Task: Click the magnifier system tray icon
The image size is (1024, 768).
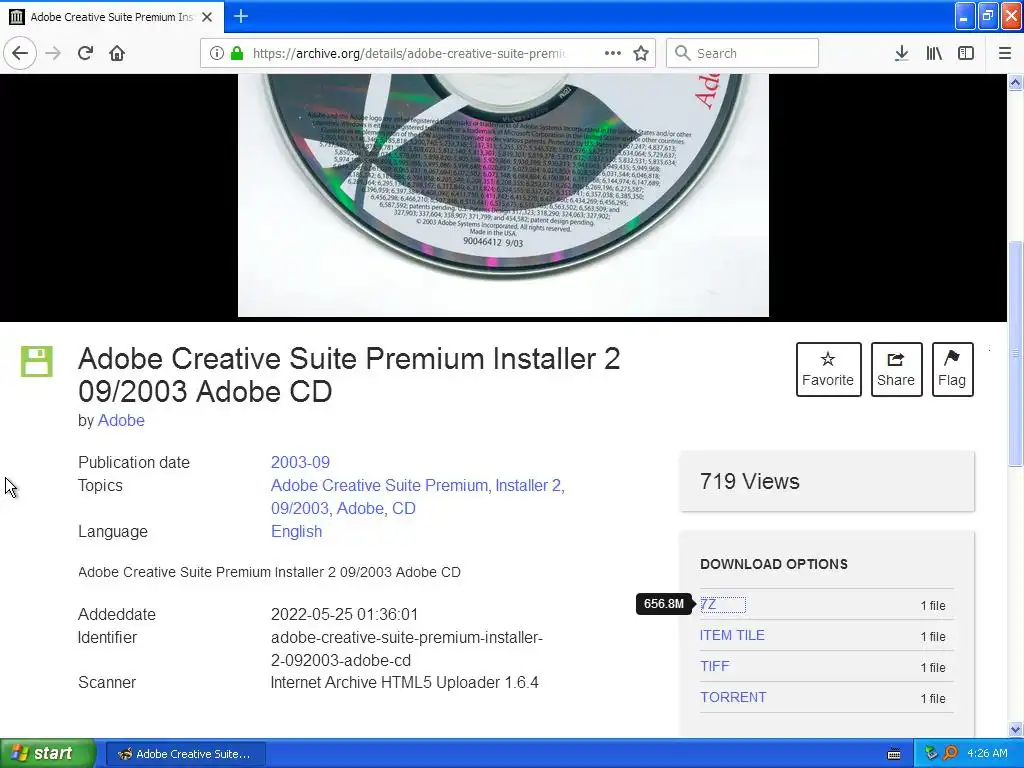Action: pos(950,754)
